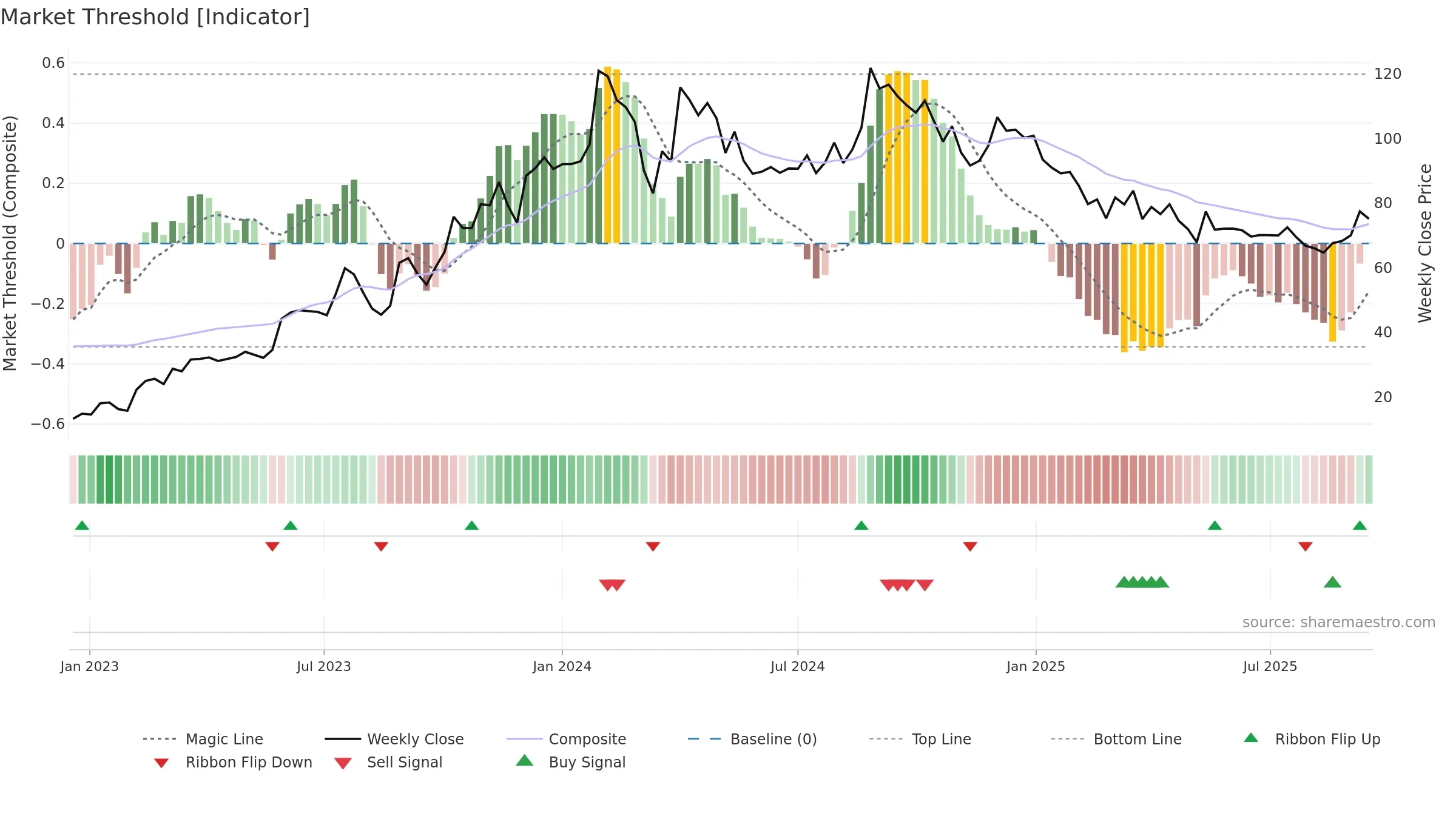Screen dimensions: 1456x819
Task: Click the last ribbon flip up marker at chart end
Action: [1360, 525]
